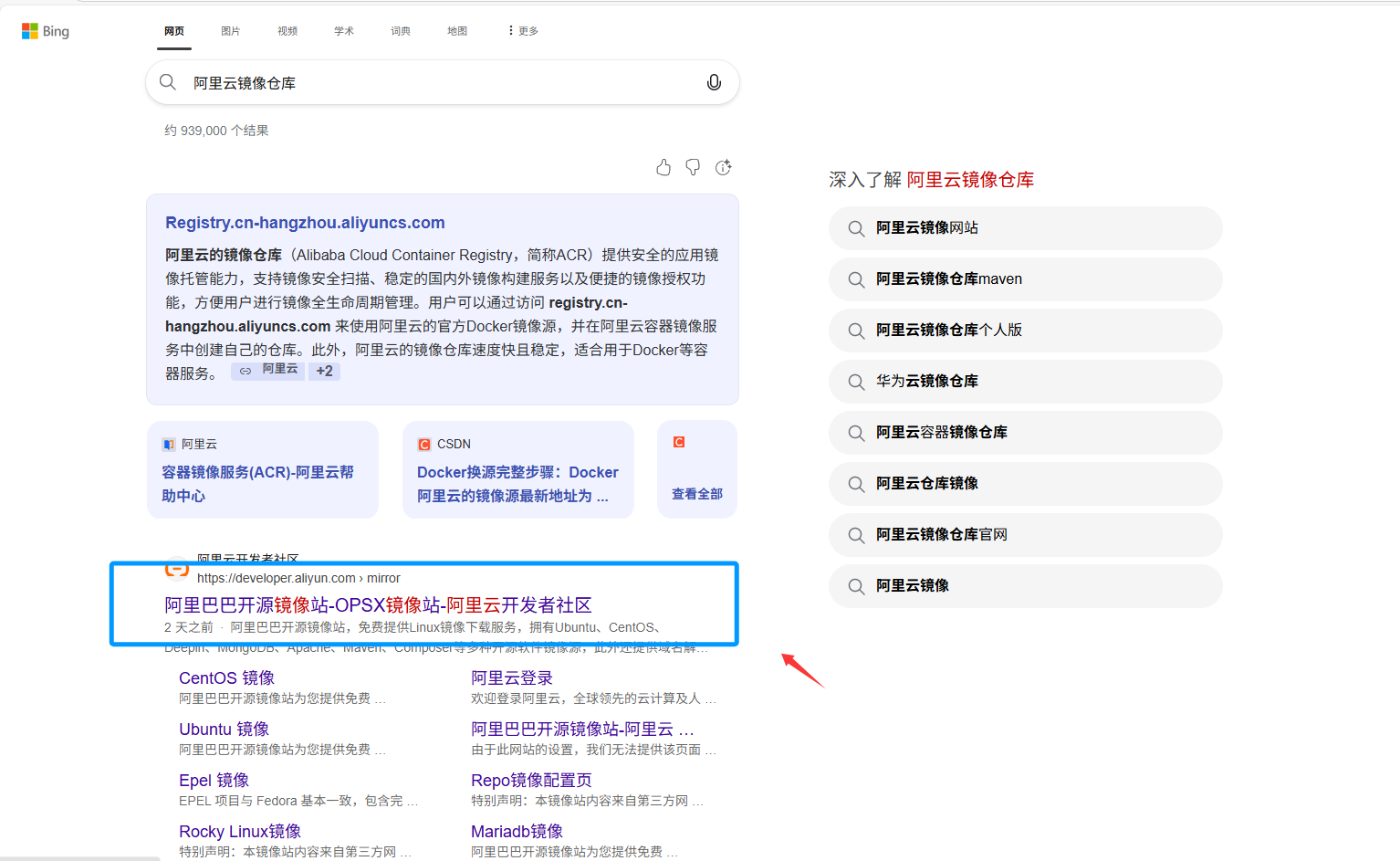This screenshot has height=861, width=1400.
Task: Click magnifier icon next to 阿里云仓库镜像
Action: pos(856,484)
